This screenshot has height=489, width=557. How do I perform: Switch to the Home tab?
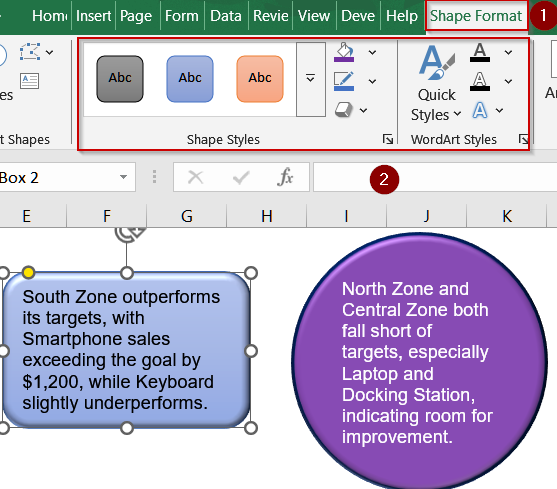[49, 16]
